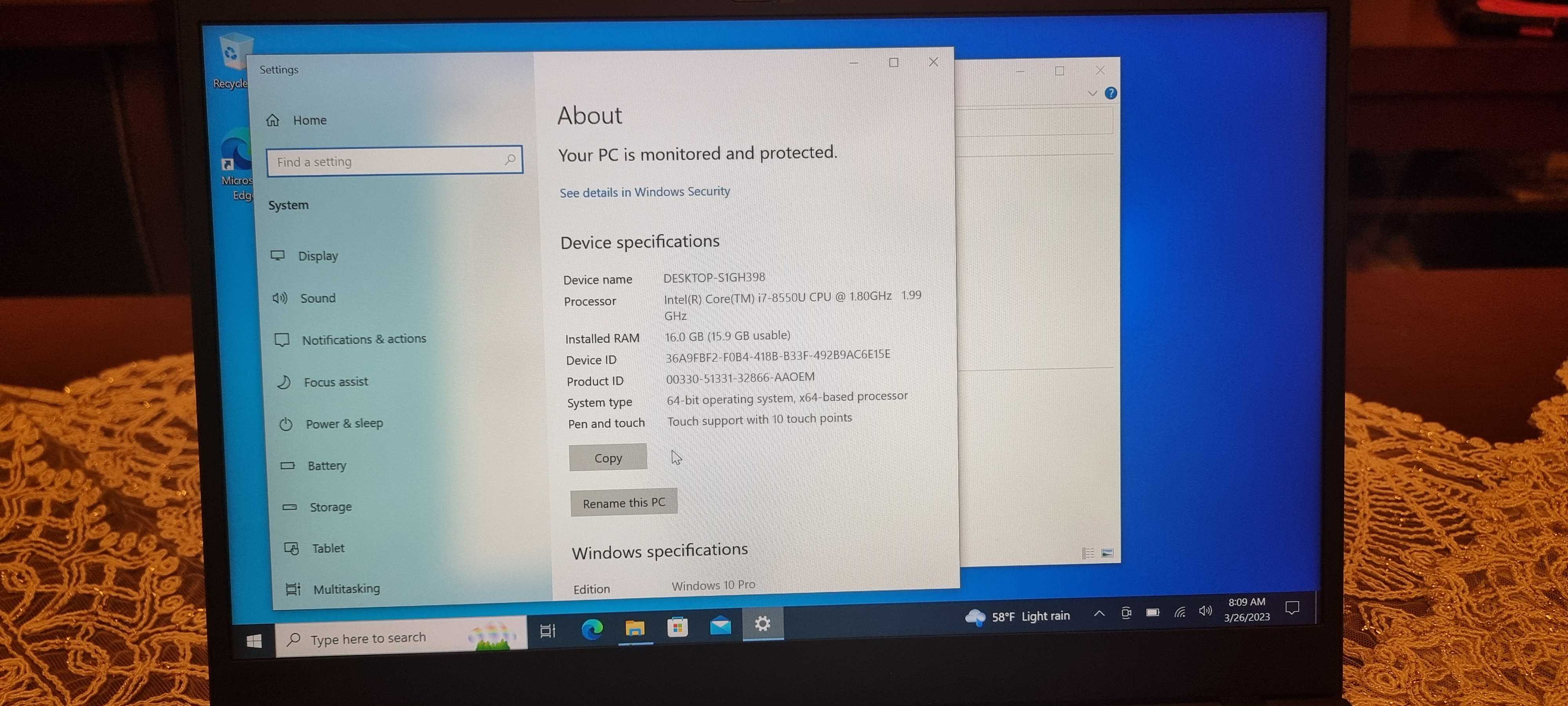Image resolution: width=1568 pixels, height=706 pixels.
Task: Click the Home icon in Settings
Action: click(x=273, y=120)
